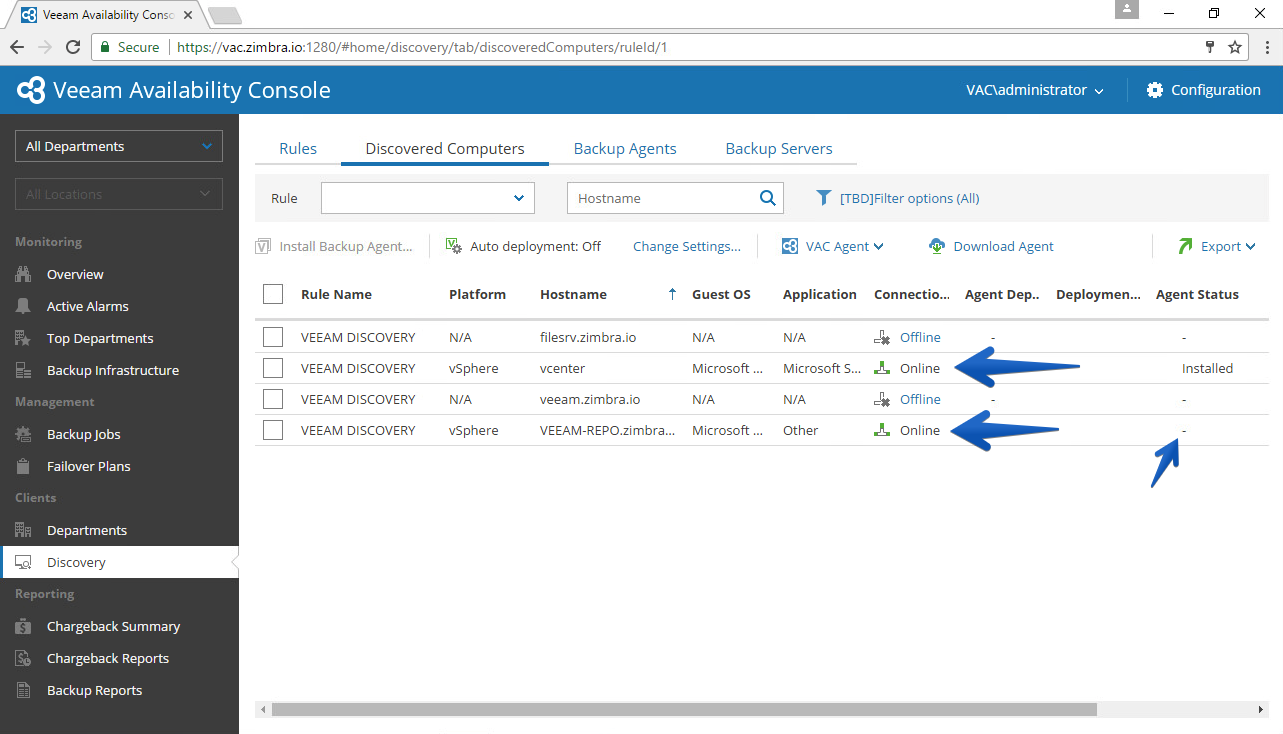The width and height of the screenshot is (1283, 734).
Task: Click the Veeam Availability Console logo icon
Action: [31, 90]
